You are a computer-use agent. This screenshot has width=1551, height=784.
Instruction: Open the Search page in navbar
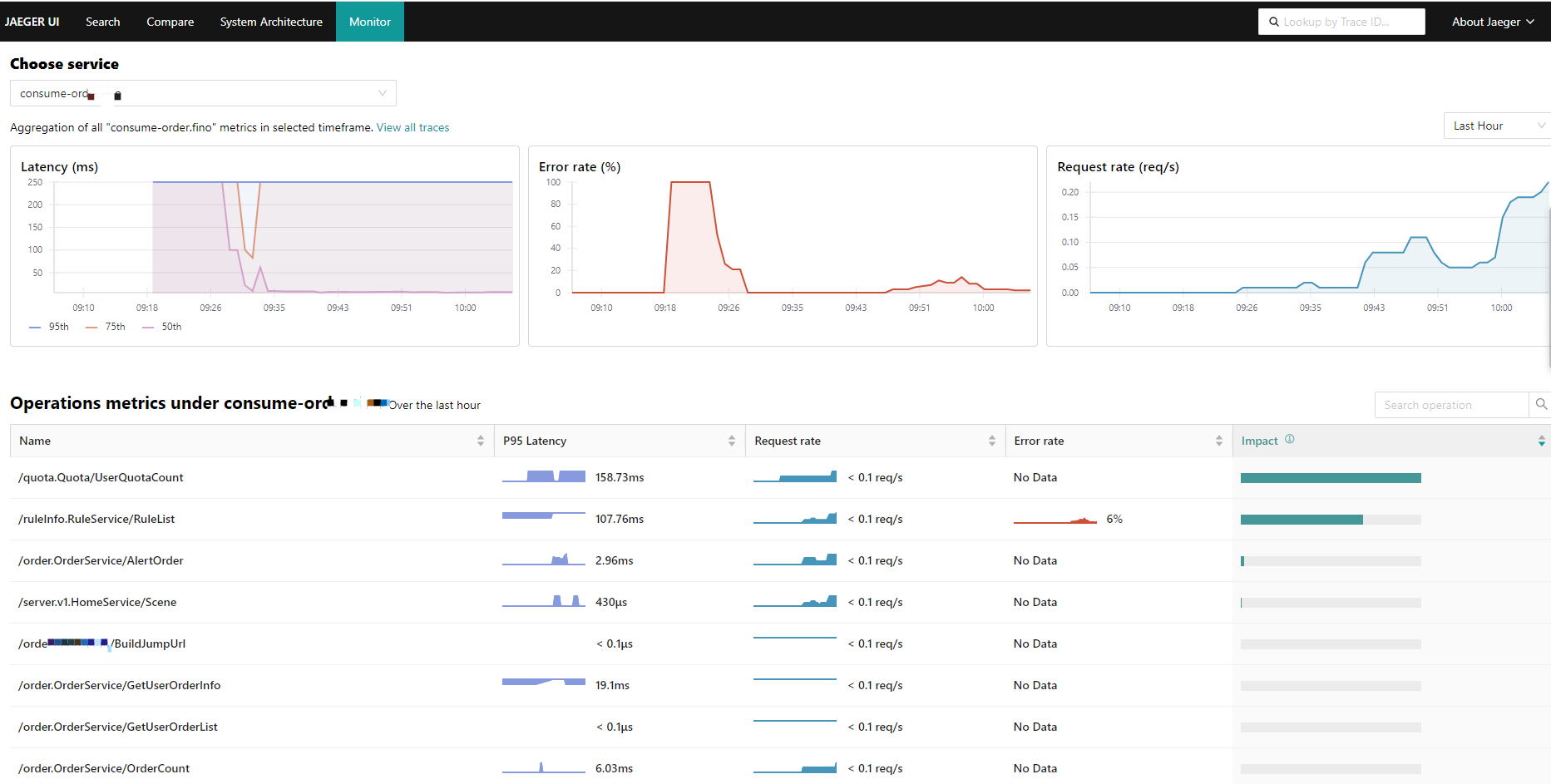[x=103, y=22]
